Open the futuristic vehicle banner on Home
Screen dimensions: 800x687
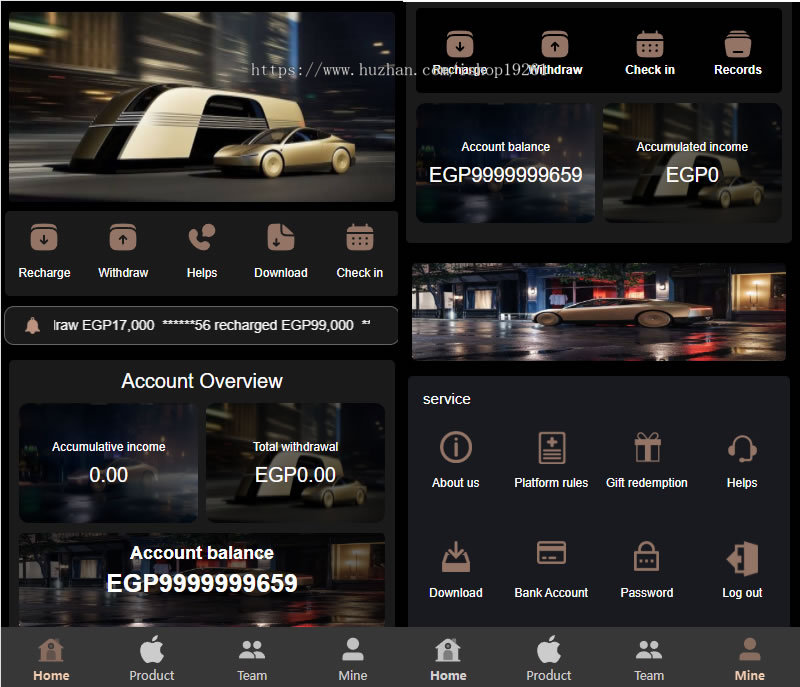[202, 107]
